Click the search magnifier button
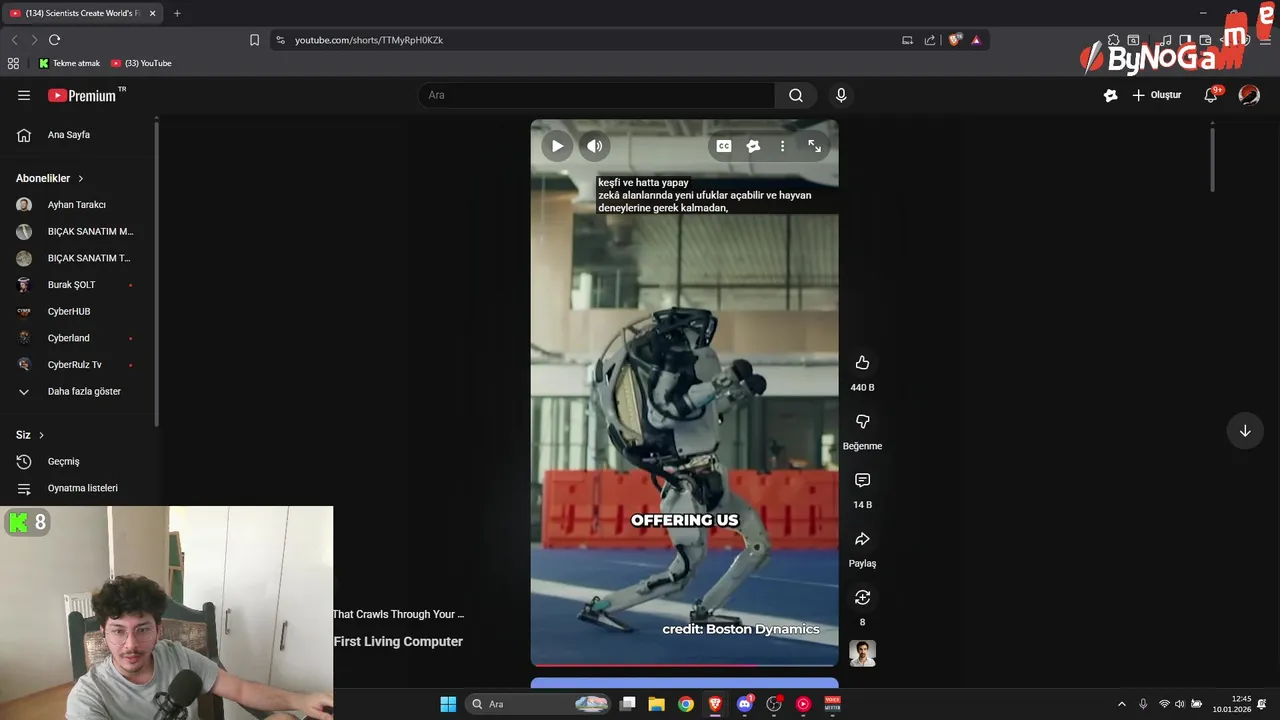 pos(796,95)
